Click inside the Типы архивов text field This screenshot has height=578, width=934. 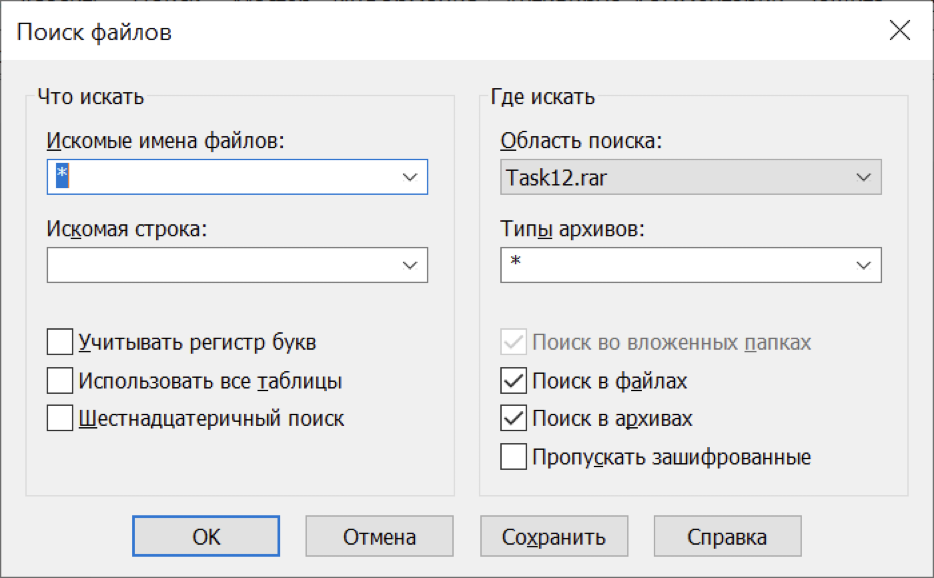pos(672,265)
